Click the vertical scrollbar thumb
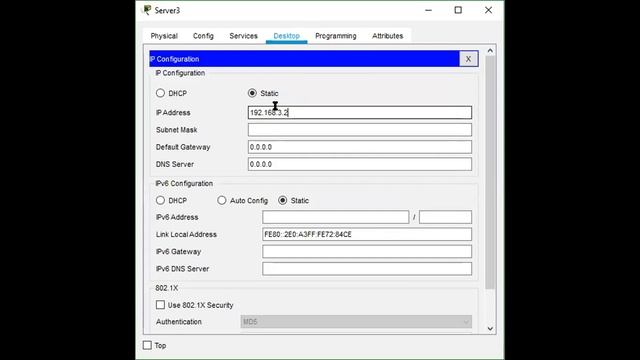The height and width of the screenshot is (360, 640). 490,173
